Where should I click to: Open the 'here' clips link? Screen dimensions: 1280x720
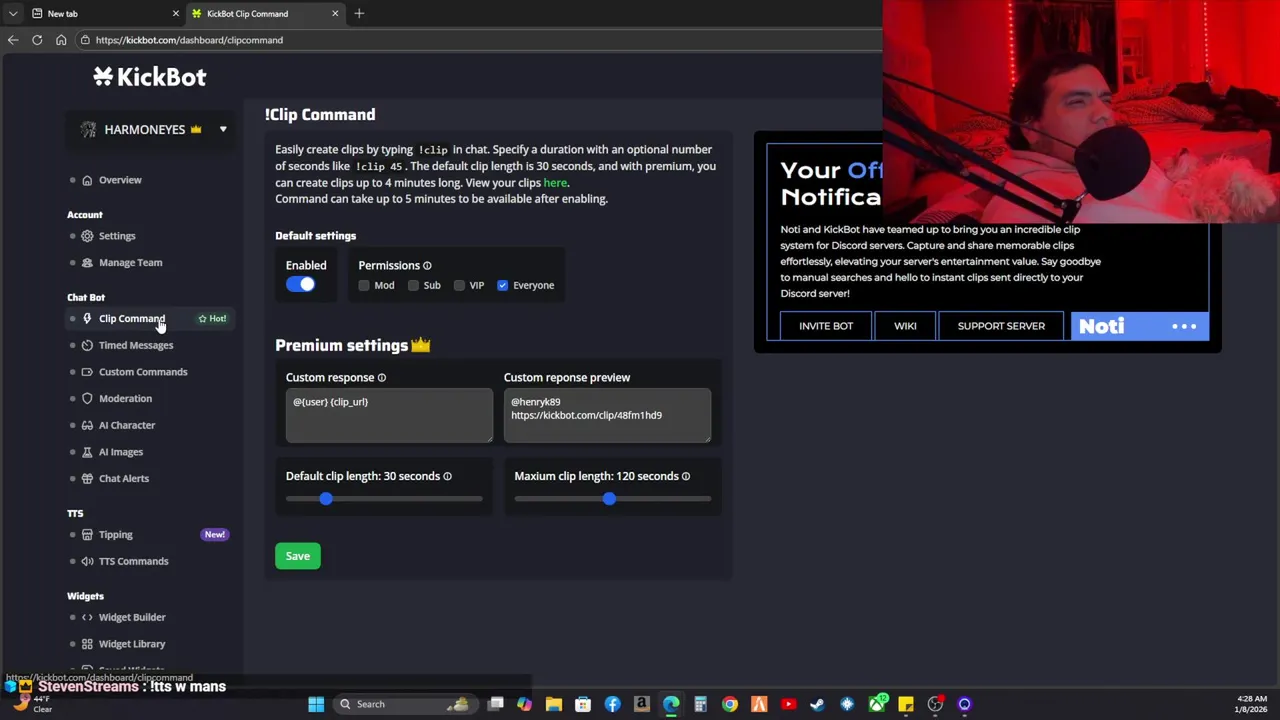[555, 183]
